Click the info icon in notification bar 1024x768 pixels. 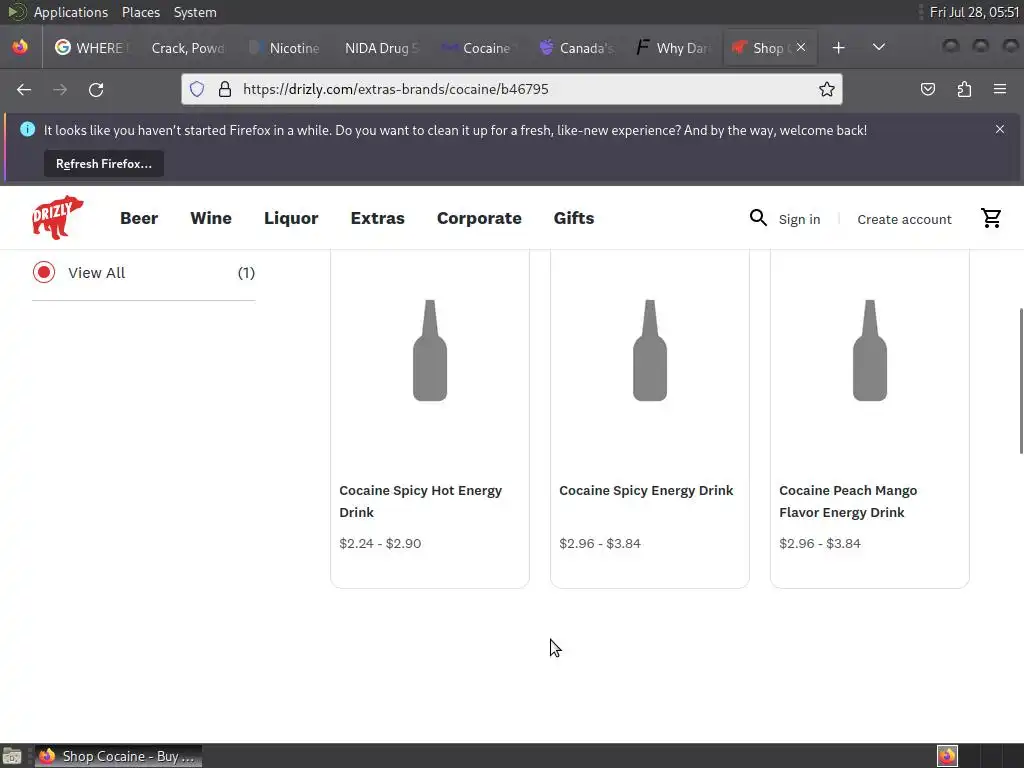click(27, 129)
